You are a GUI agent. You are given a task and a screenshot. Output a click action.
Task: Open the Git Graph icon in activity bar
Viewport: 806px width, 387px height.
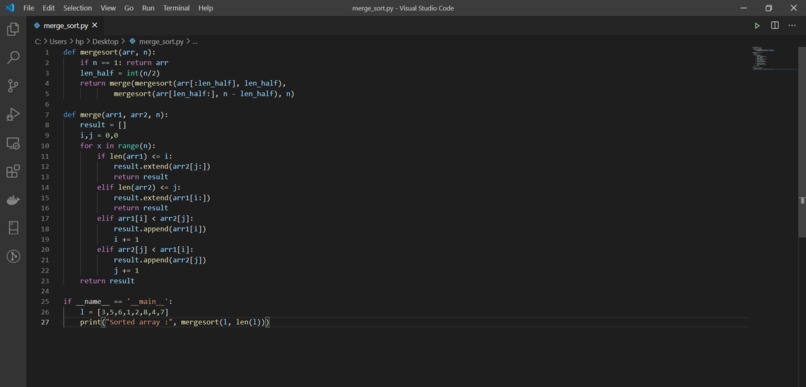coord(13,256)
